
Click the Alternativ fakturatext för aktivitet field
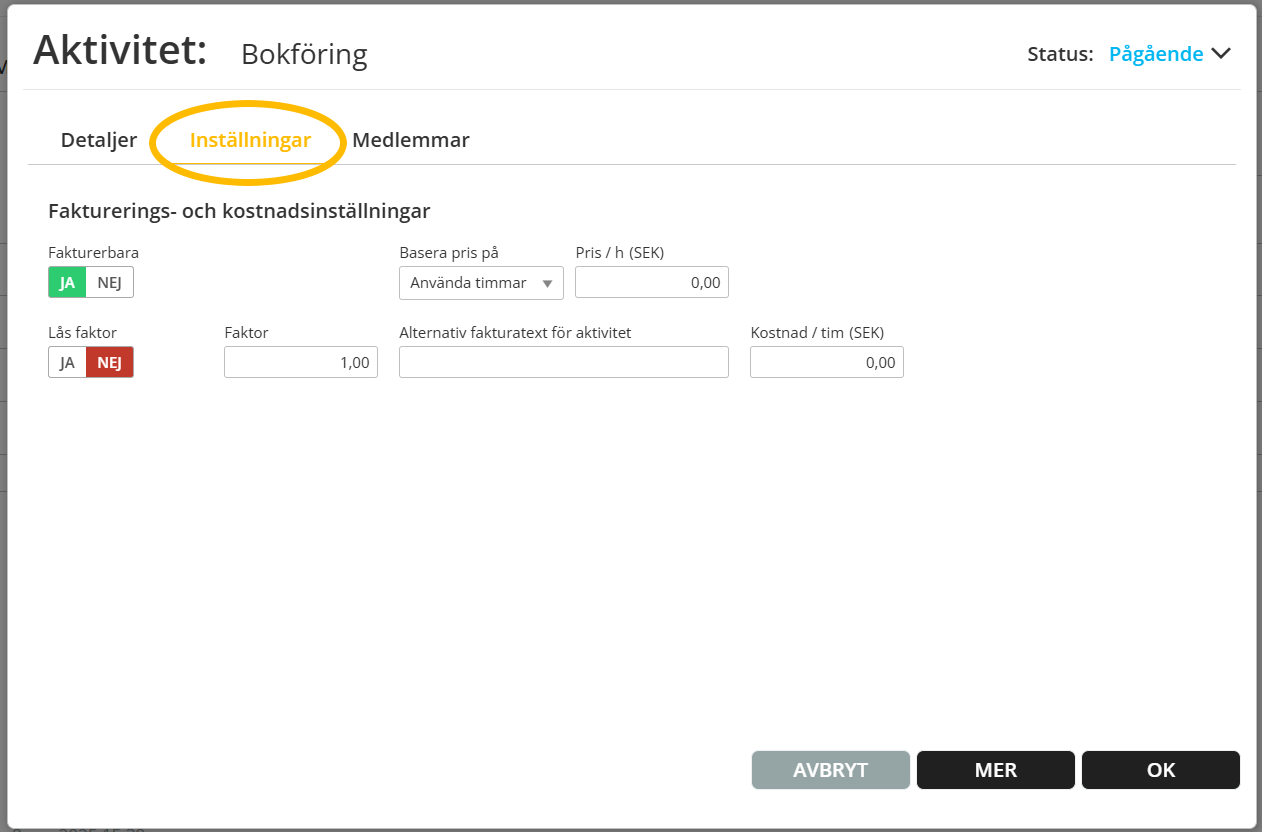coord(563,362)
